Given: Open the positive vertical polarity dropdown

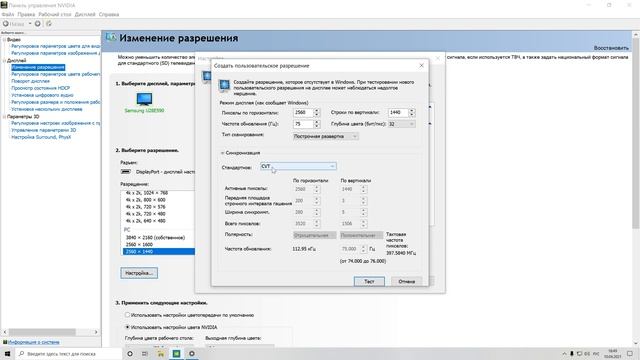Looking at the screenshot, I should pyautogui.click(x=361, y=235).
